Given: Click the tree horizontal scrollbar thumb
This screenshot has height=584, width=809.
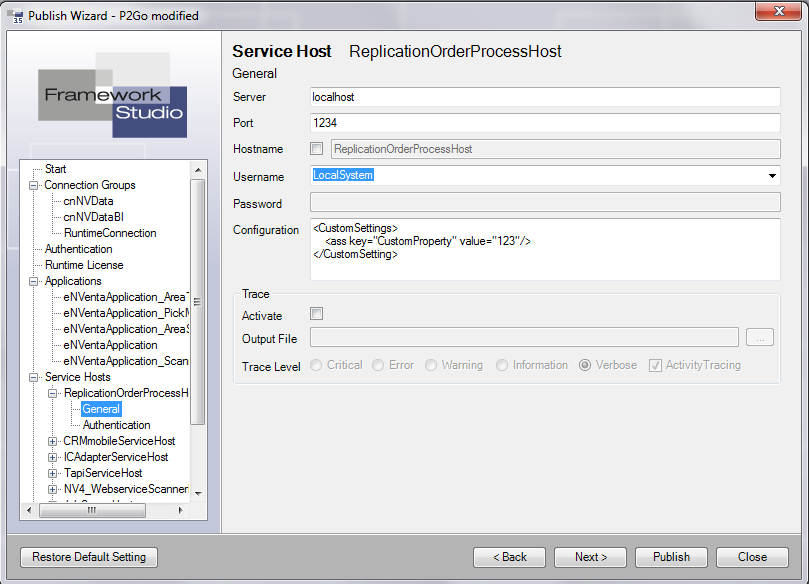Looking at the screenshot, I should tap(92, 510).
